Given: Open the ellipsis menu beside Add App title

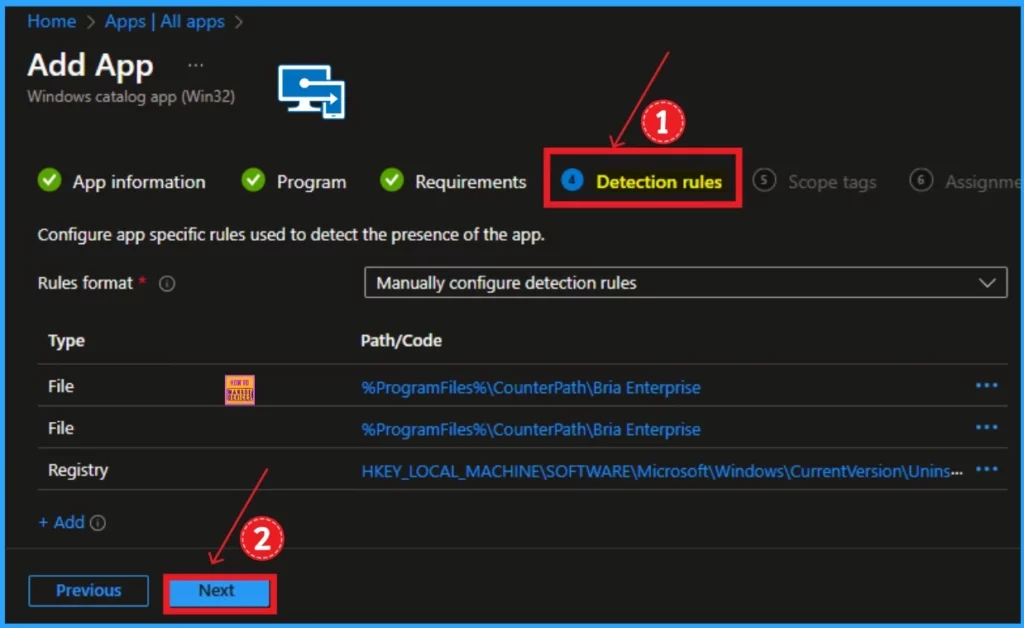Looking at the screenshot, I should pos(195,65).
